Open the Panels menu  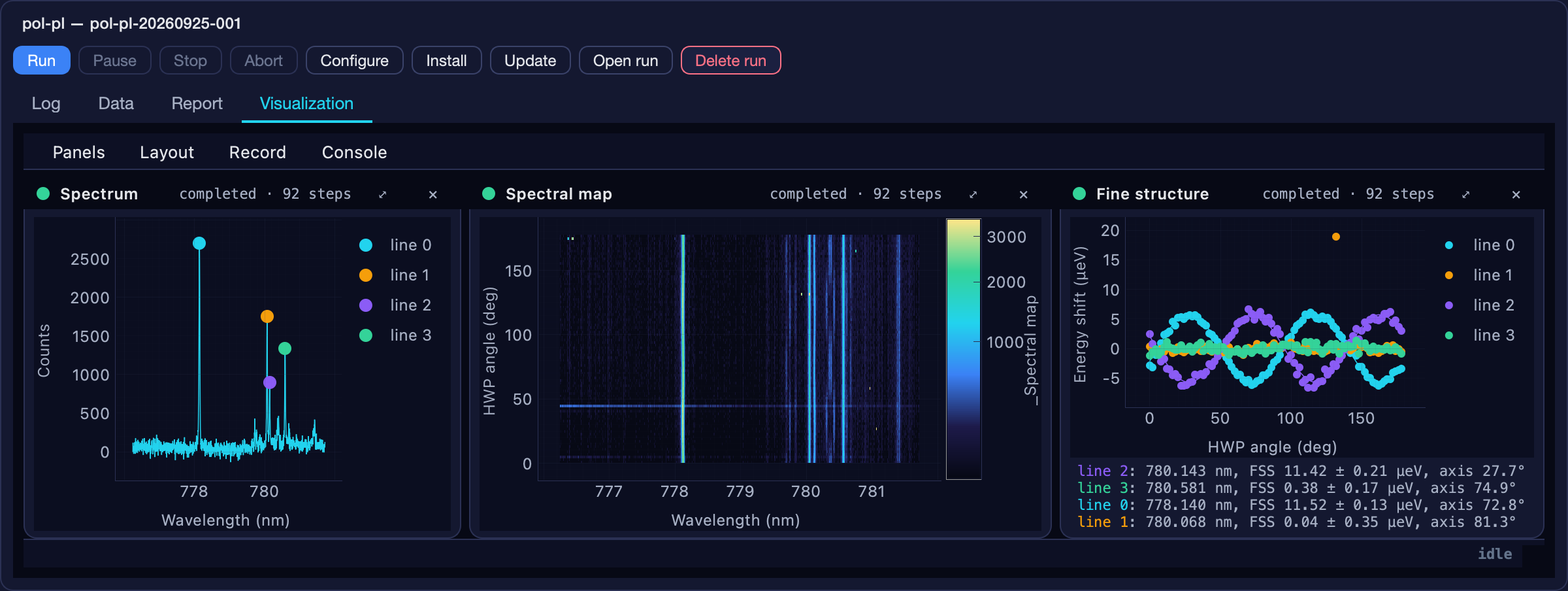tap(78, 152)
